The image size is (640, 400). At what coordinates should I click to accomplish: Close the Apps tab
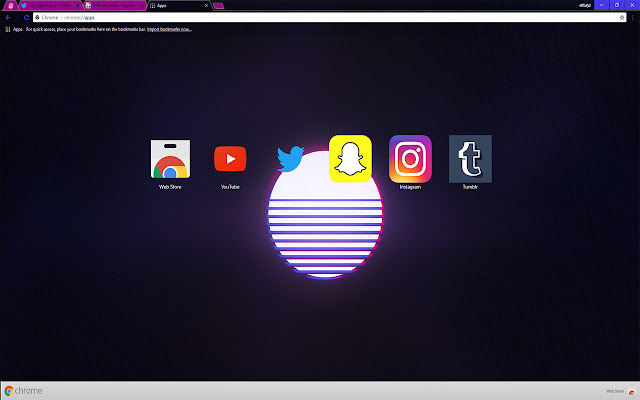click(x=206, y=6)
